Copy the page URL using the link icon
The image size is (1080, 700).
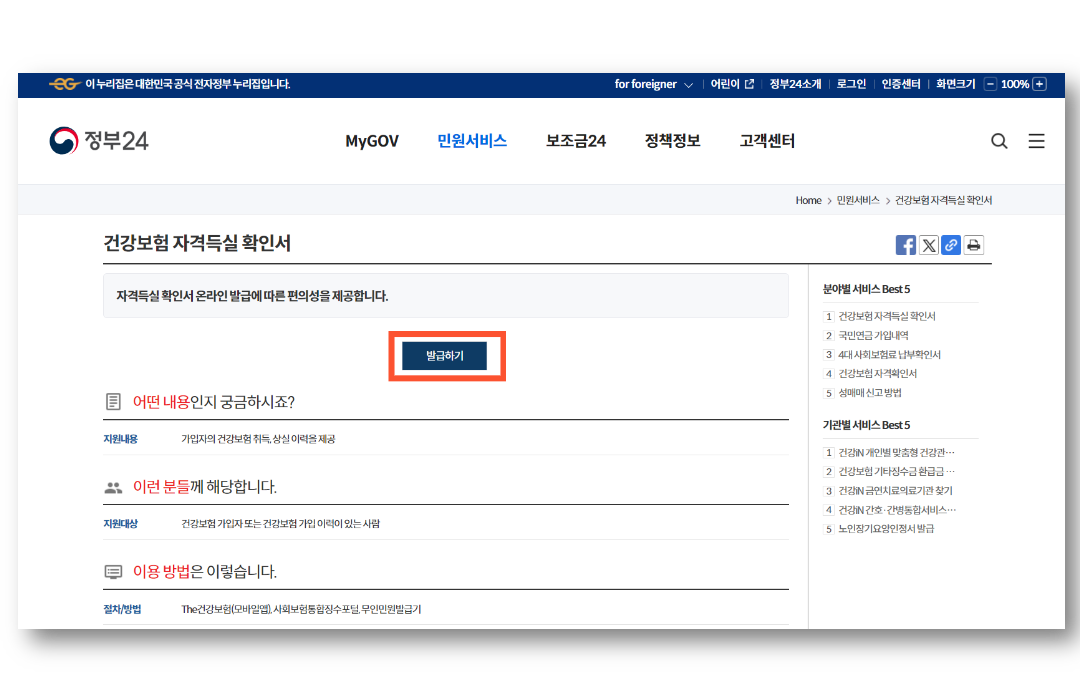951,244
